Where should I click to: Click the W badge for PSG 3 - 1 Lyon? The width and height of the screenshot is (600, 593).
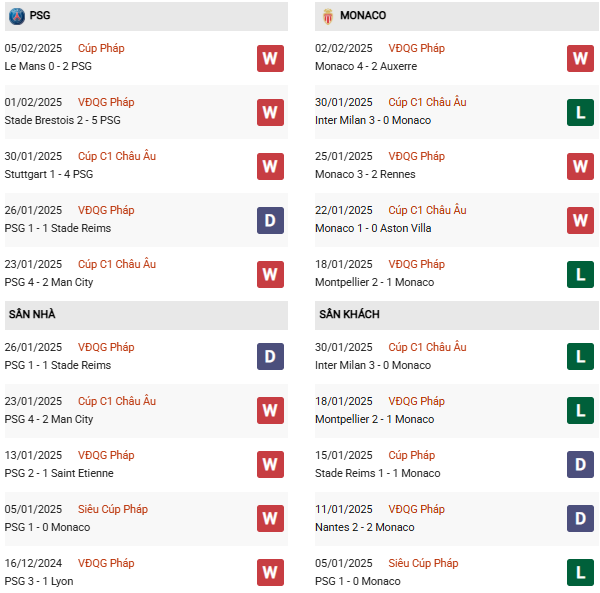coord(270,573)
